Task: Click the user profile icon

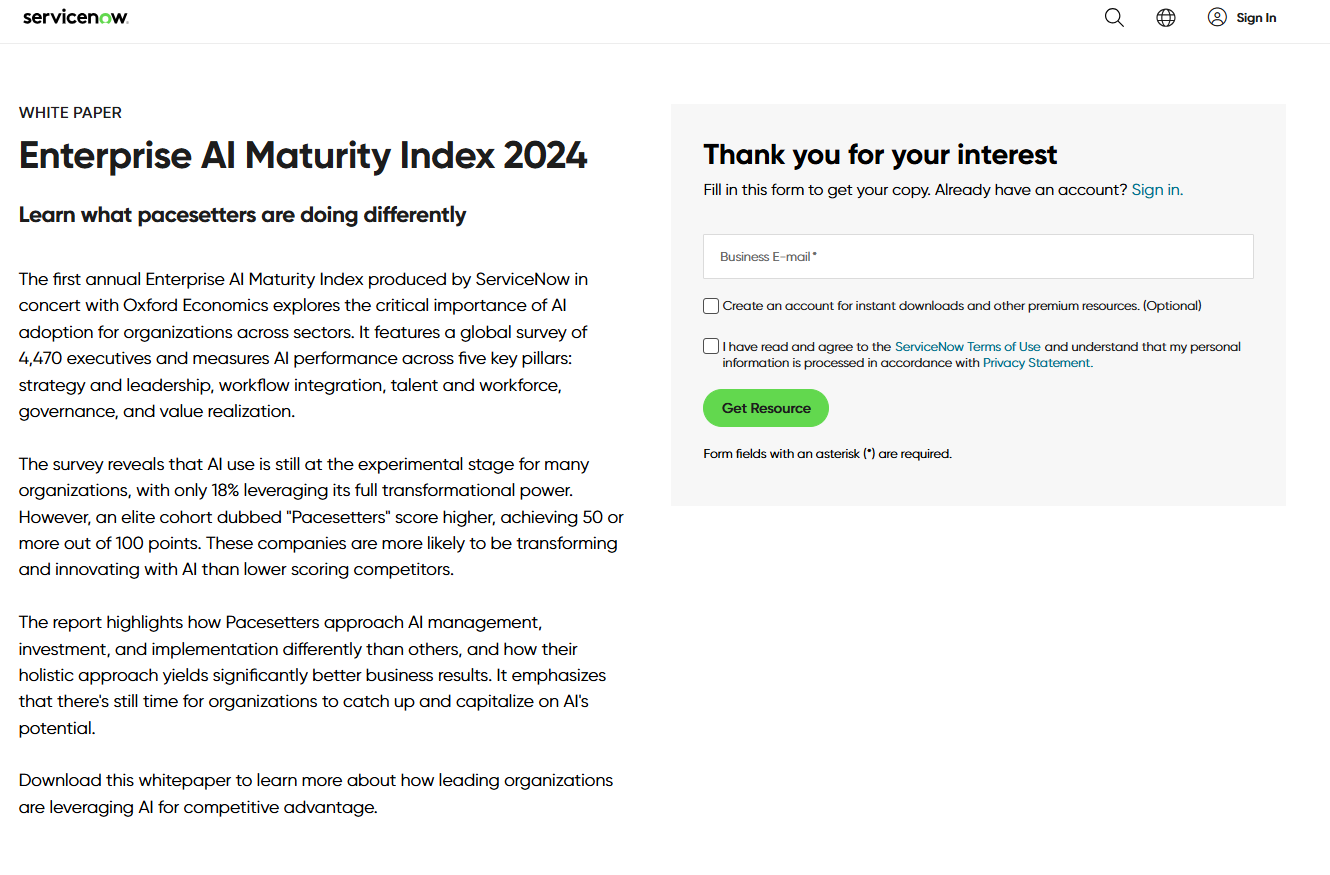Action: pyautogui.click(x=1217, y=17)
